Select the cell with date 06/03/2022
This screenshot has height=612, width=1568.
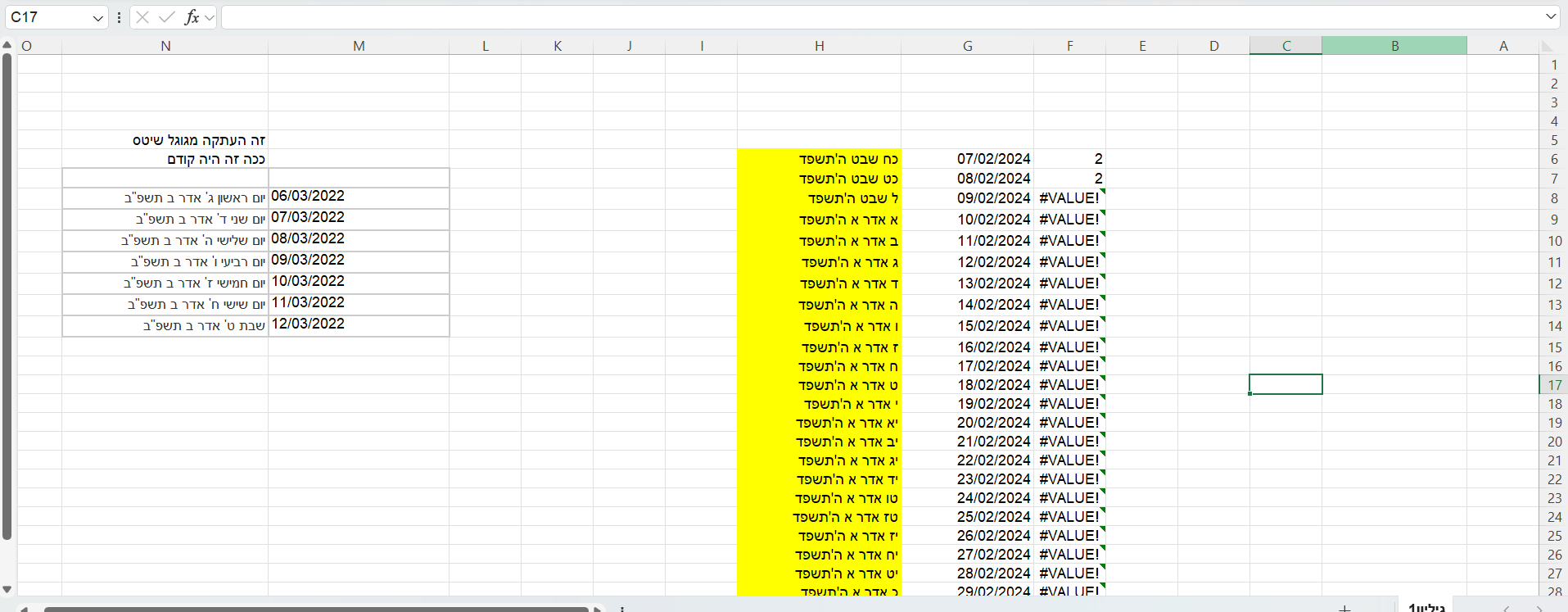359,197
